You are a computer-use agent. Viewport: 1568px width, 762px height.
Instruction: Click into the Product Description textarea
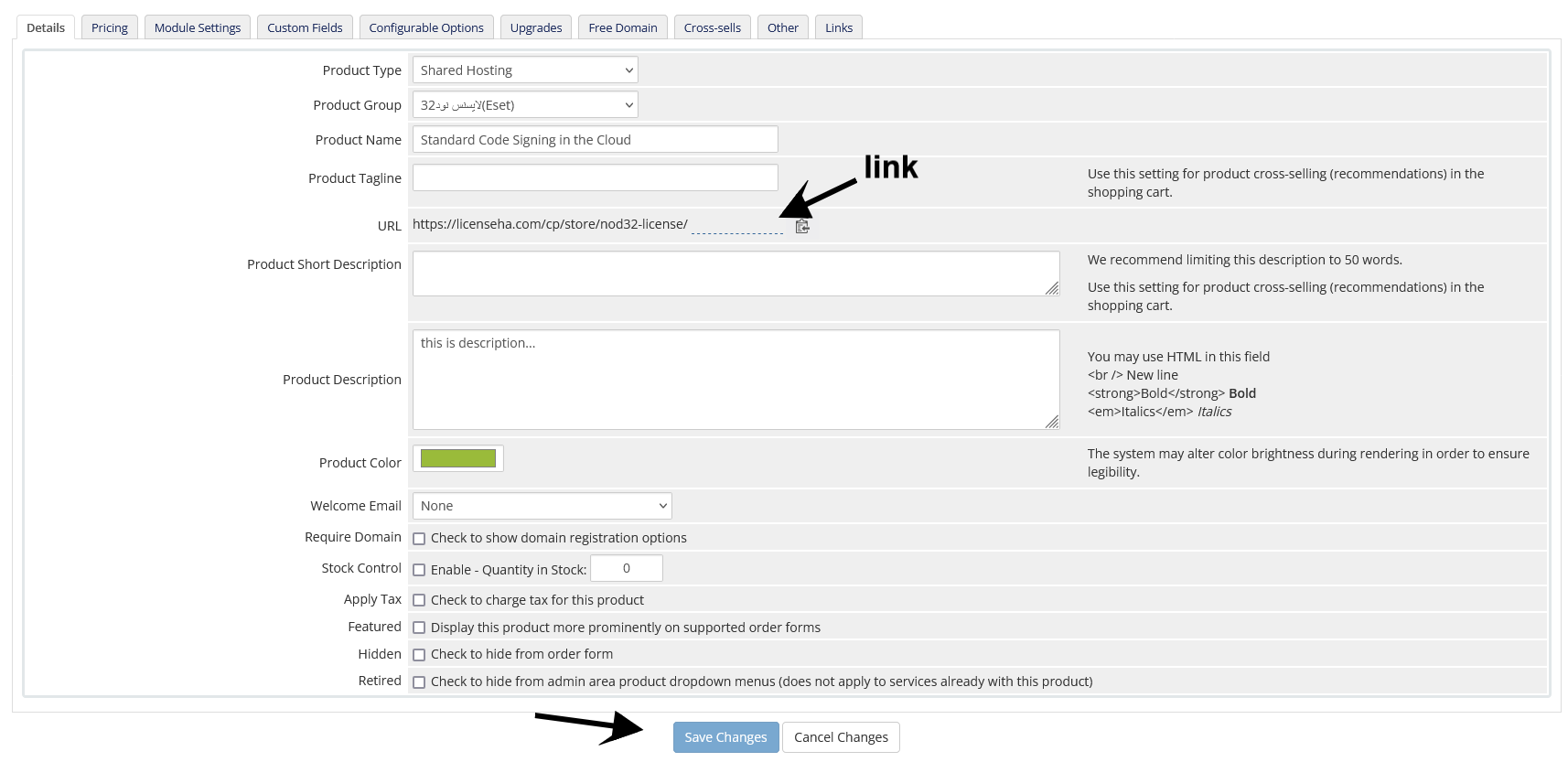pyautogui.click(x=736, y=380)
